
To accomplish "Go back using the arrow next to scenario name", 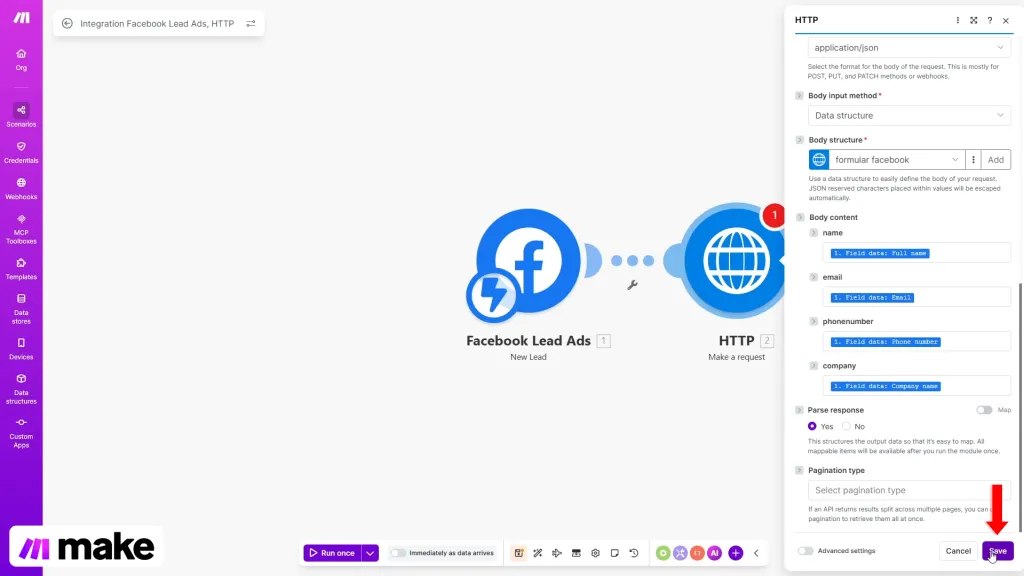I will (x=67, y=24).
